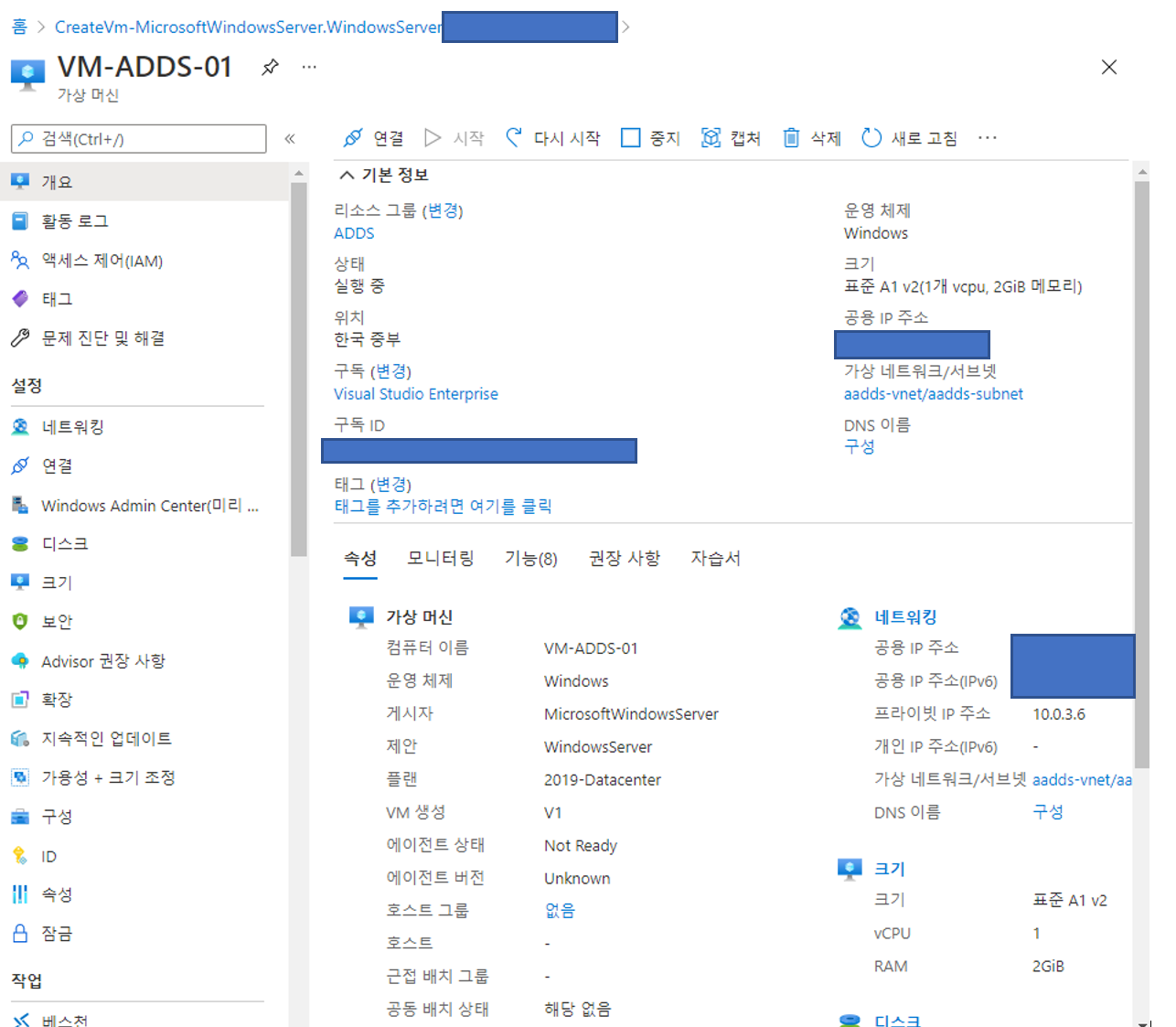Select 개요 in the sidebar
The height and width of the screenshot is (1027, 1176).
pos(144,182)
